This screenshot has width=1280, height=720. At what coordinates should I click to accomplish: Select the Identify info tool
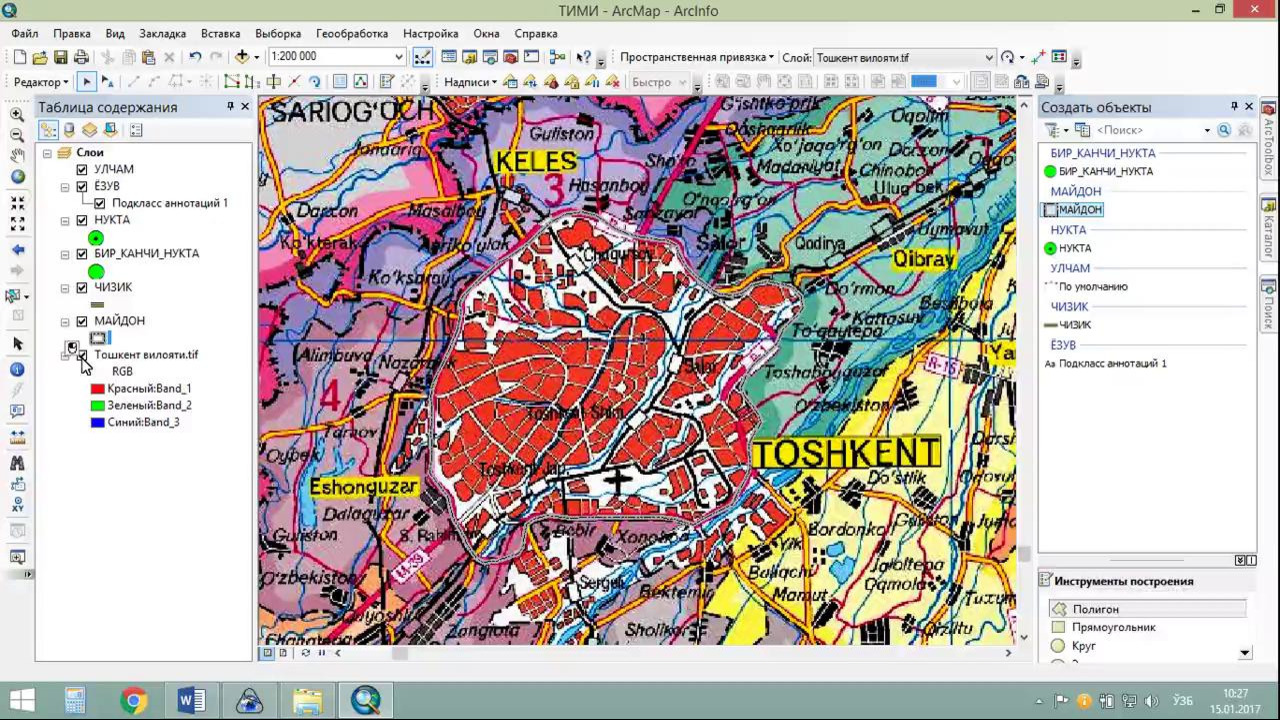pos(17,370)
